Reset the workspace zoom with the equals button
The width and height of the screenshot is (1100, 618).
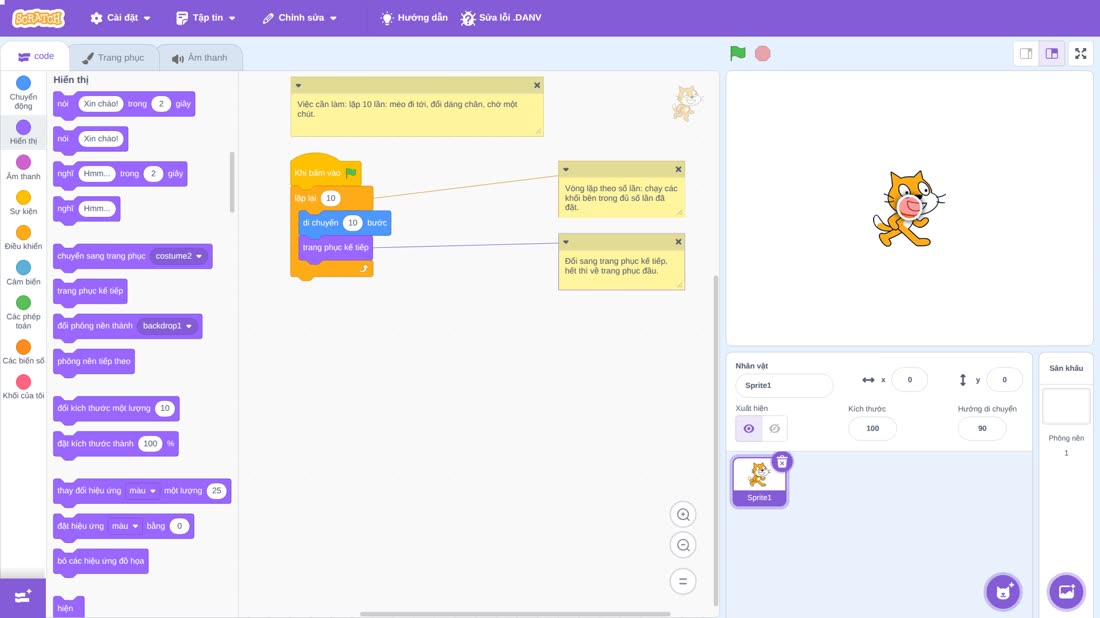click(683, 582)
